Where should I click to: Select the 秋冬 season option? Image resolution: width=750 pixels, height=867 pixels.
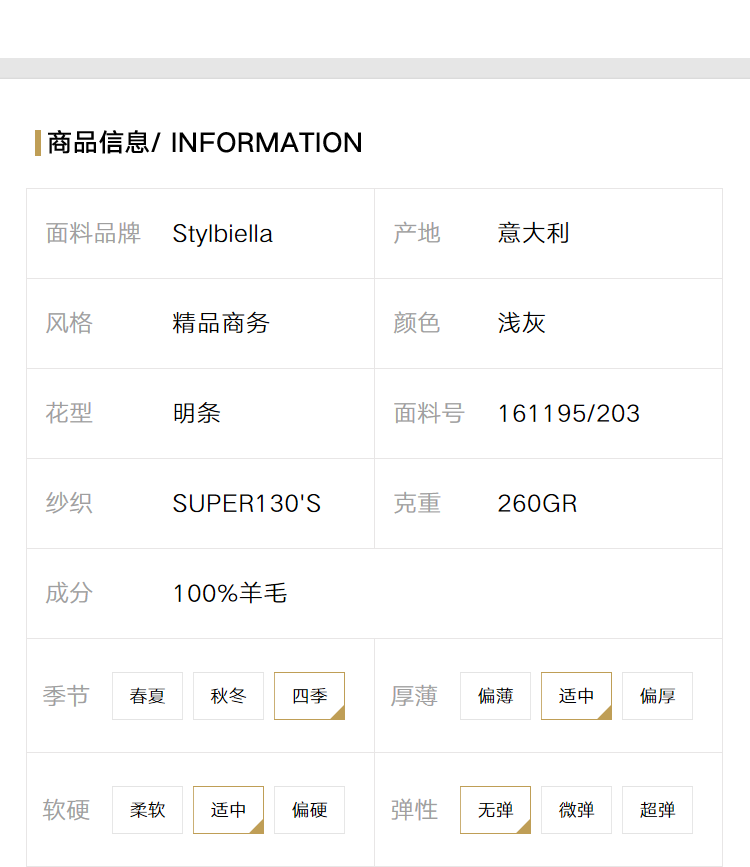[228, 696]
